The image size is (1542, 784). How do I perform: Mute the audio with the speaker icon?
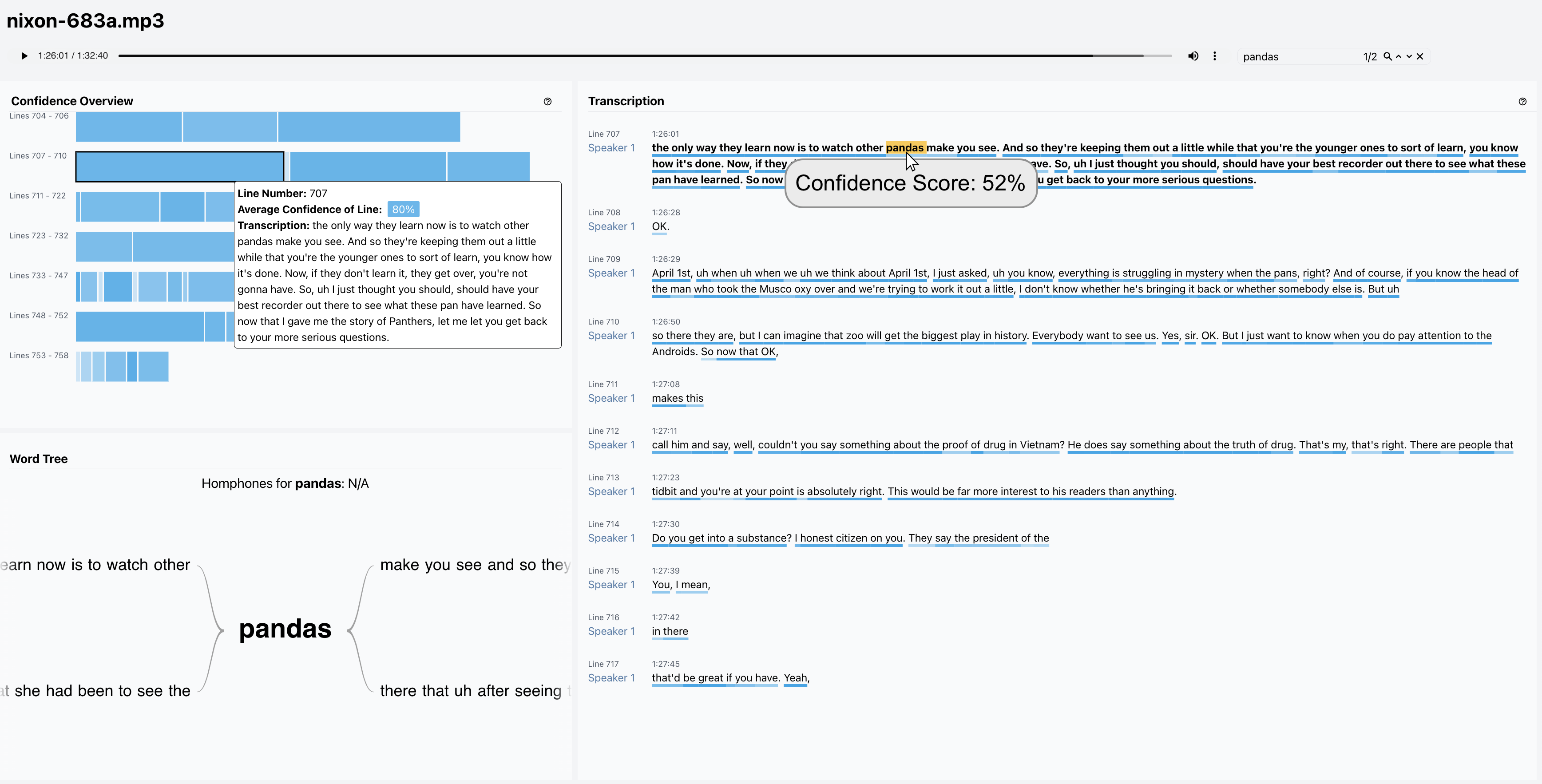pyautogui.click(x=1193, y=55)
